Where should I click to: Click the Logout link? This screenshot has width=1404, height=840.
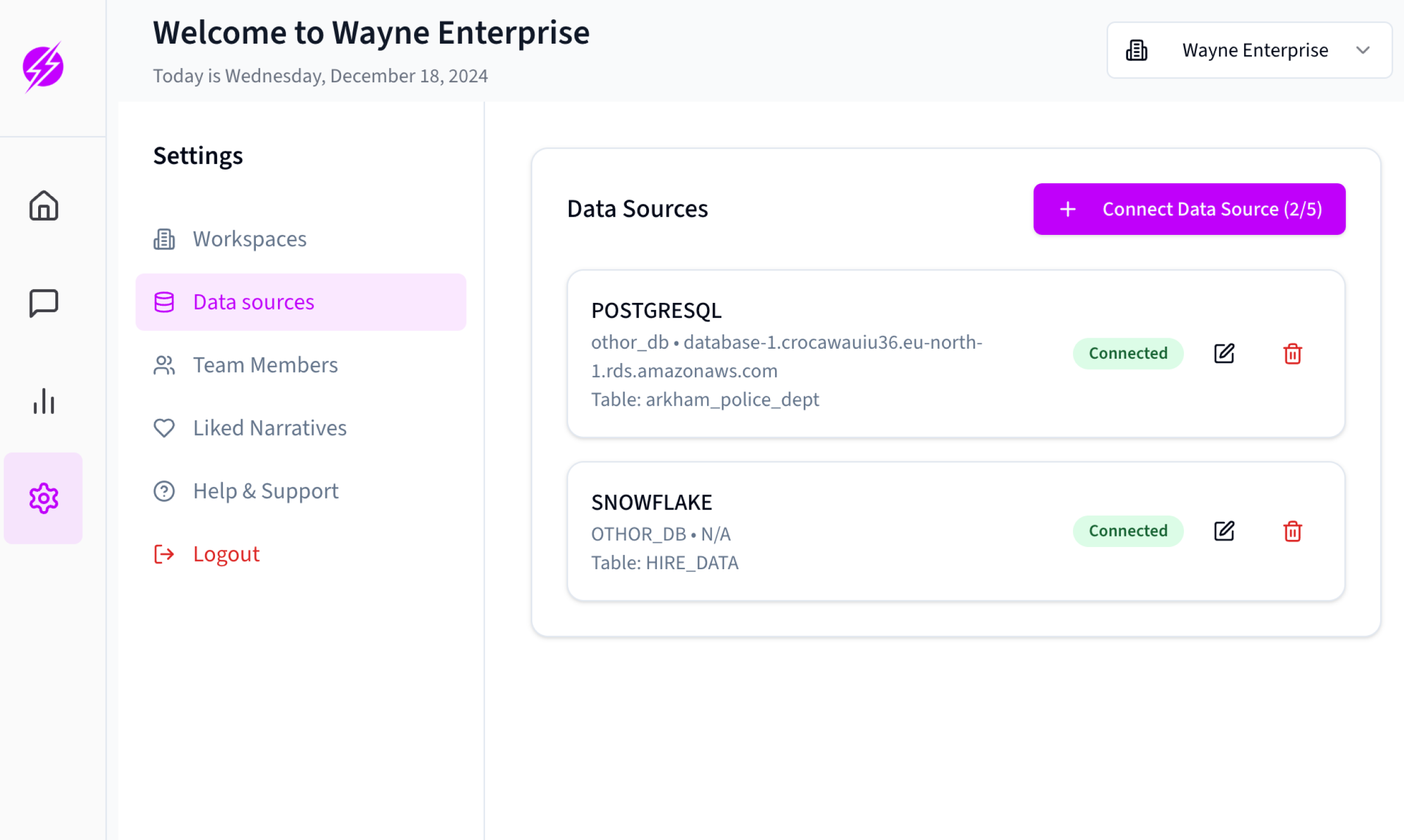pos(226,554)
